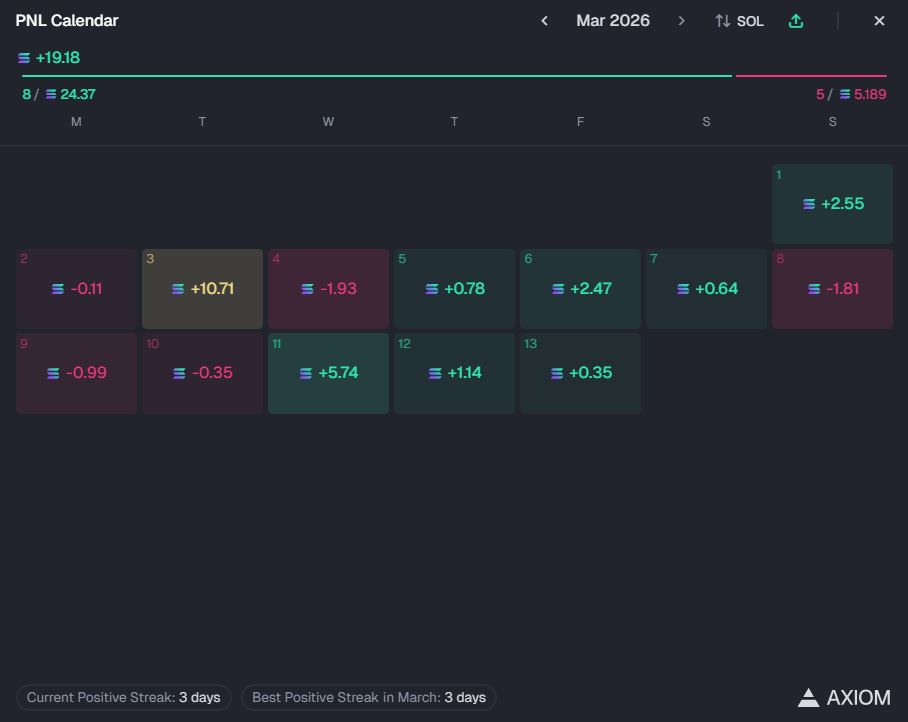The height and width of the screenshot is (722, 908).
Task: Click the Solana icon beside 24.37
Action: [x=51, y=94]
